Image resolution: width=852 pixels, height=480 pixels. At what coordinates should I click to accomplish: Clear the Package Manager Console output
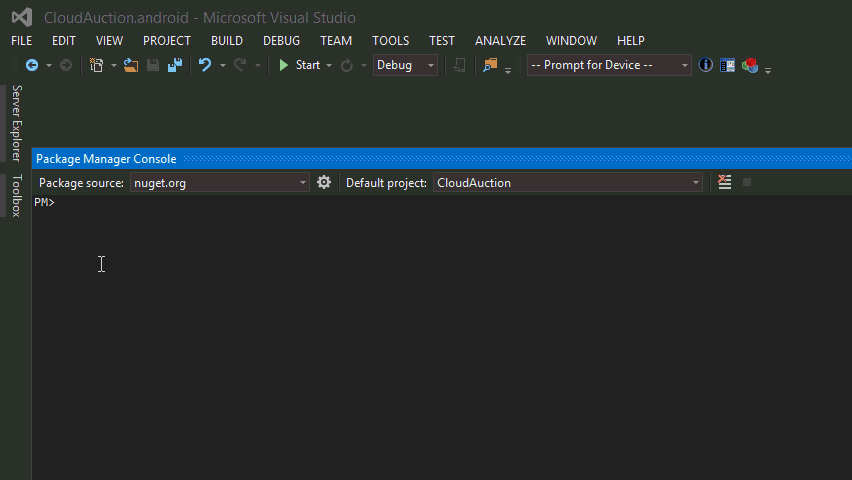(724, 182)
